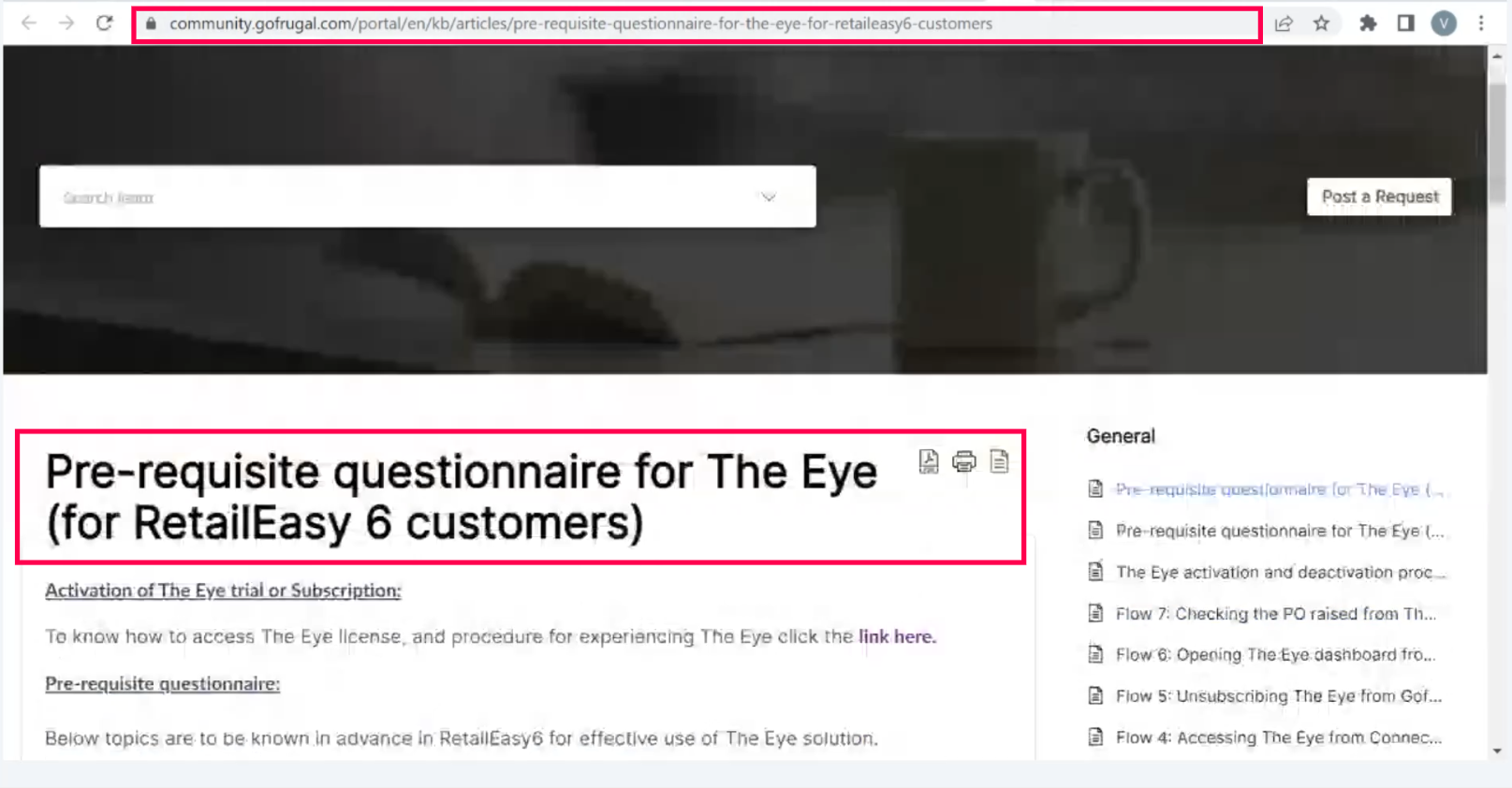The width and height of the screenshot is (1512, 788).
Task: Switch to reader view document icon
Action: (1000, 461)
